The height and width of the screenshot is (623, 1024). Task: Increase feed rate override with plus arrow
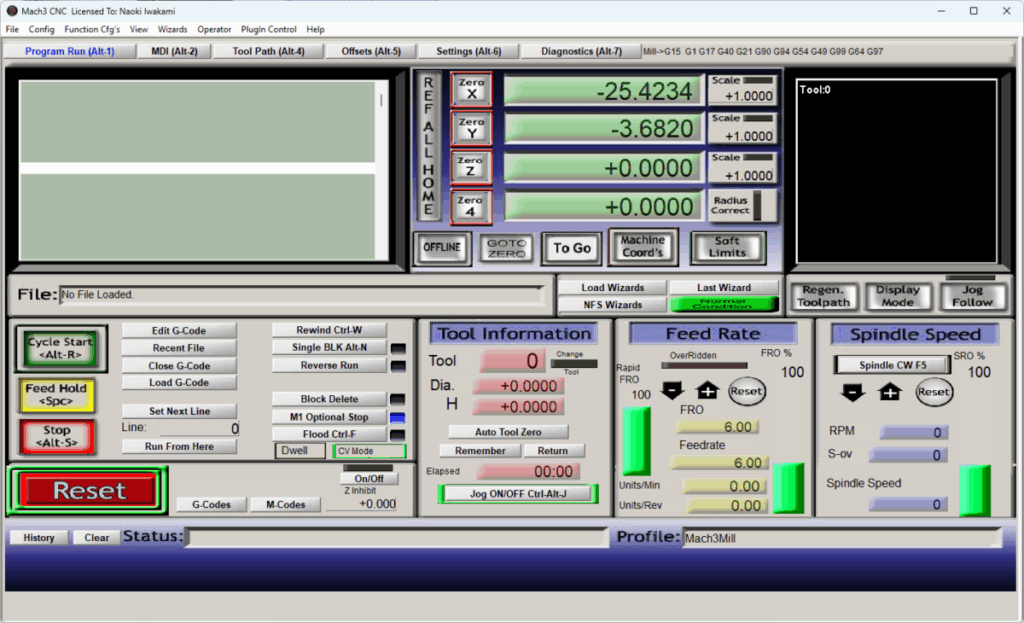pyautogui.click(x=707, y=391)
